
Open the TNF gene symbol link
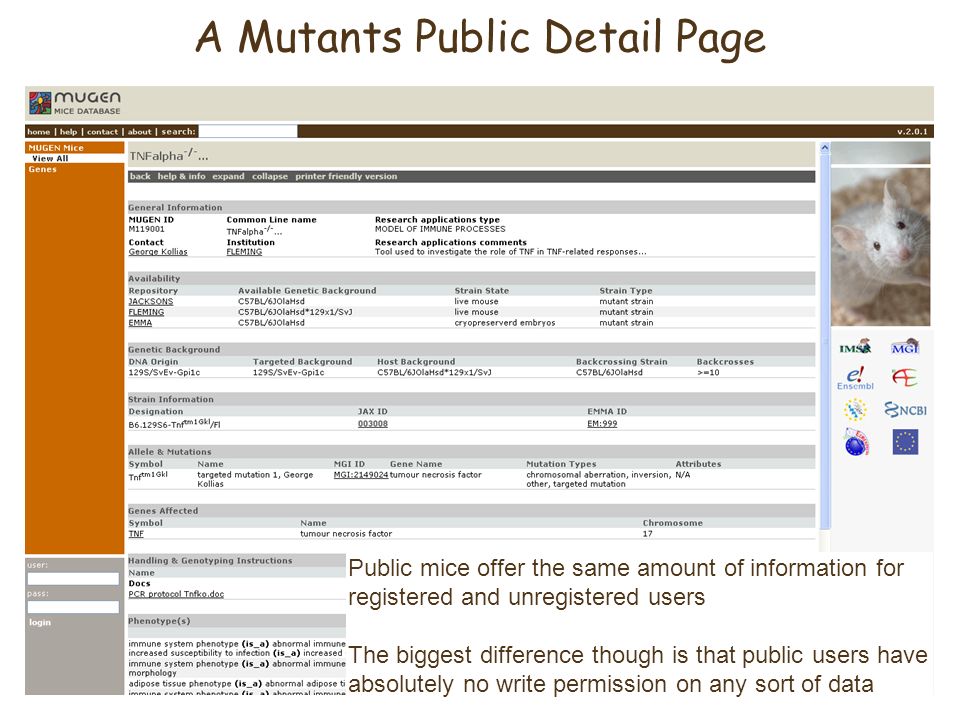click(x=136, y=534)
